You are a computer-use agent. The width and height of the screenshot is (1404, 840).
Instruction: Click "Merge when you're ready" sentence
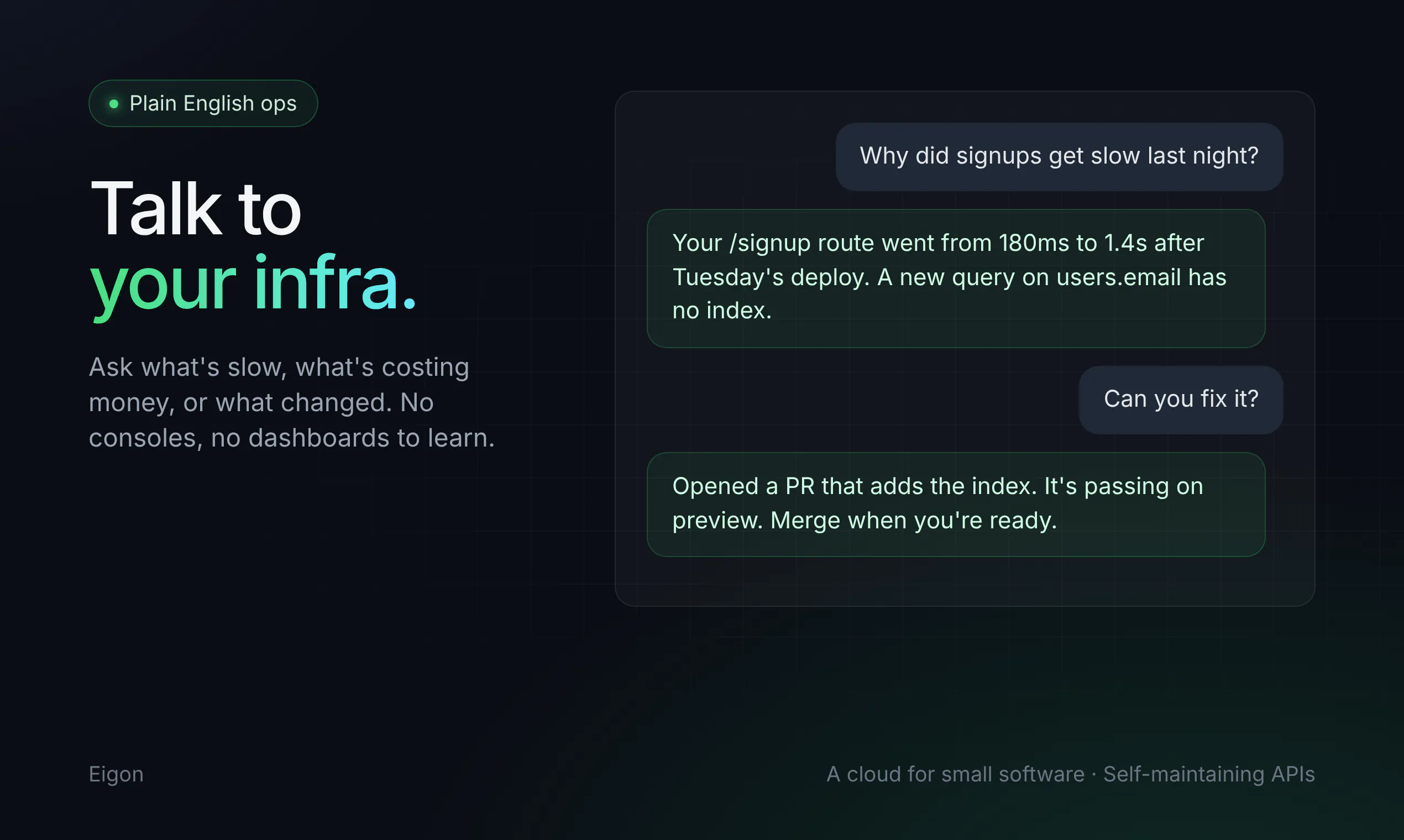click(913, 521)
